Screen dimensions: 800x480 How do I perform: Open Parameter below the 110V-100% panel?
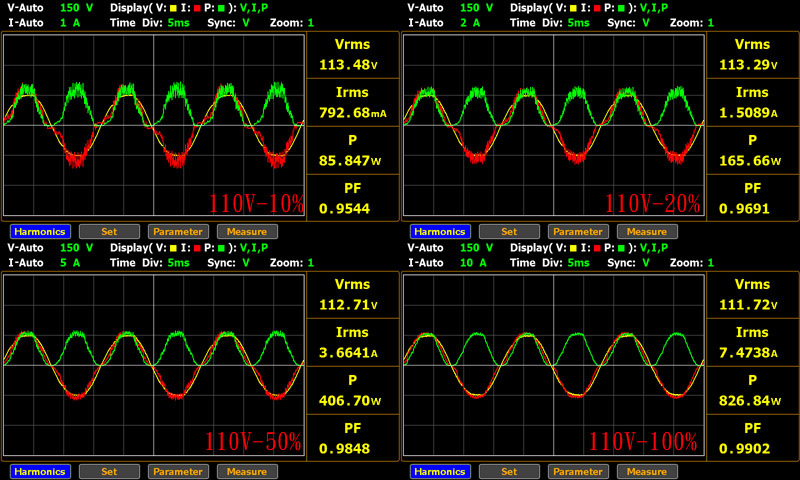click(x=578, y=472)
